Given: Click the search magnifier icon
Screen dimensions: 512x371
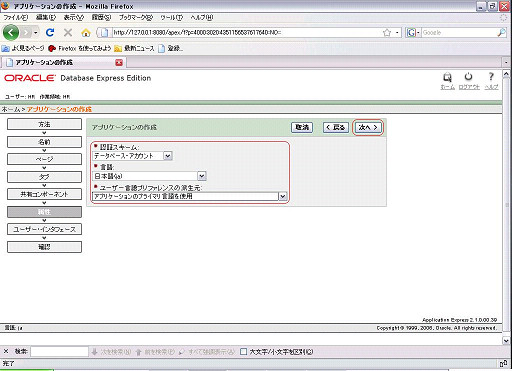Looking at the screenshot, I should (502, 33).
